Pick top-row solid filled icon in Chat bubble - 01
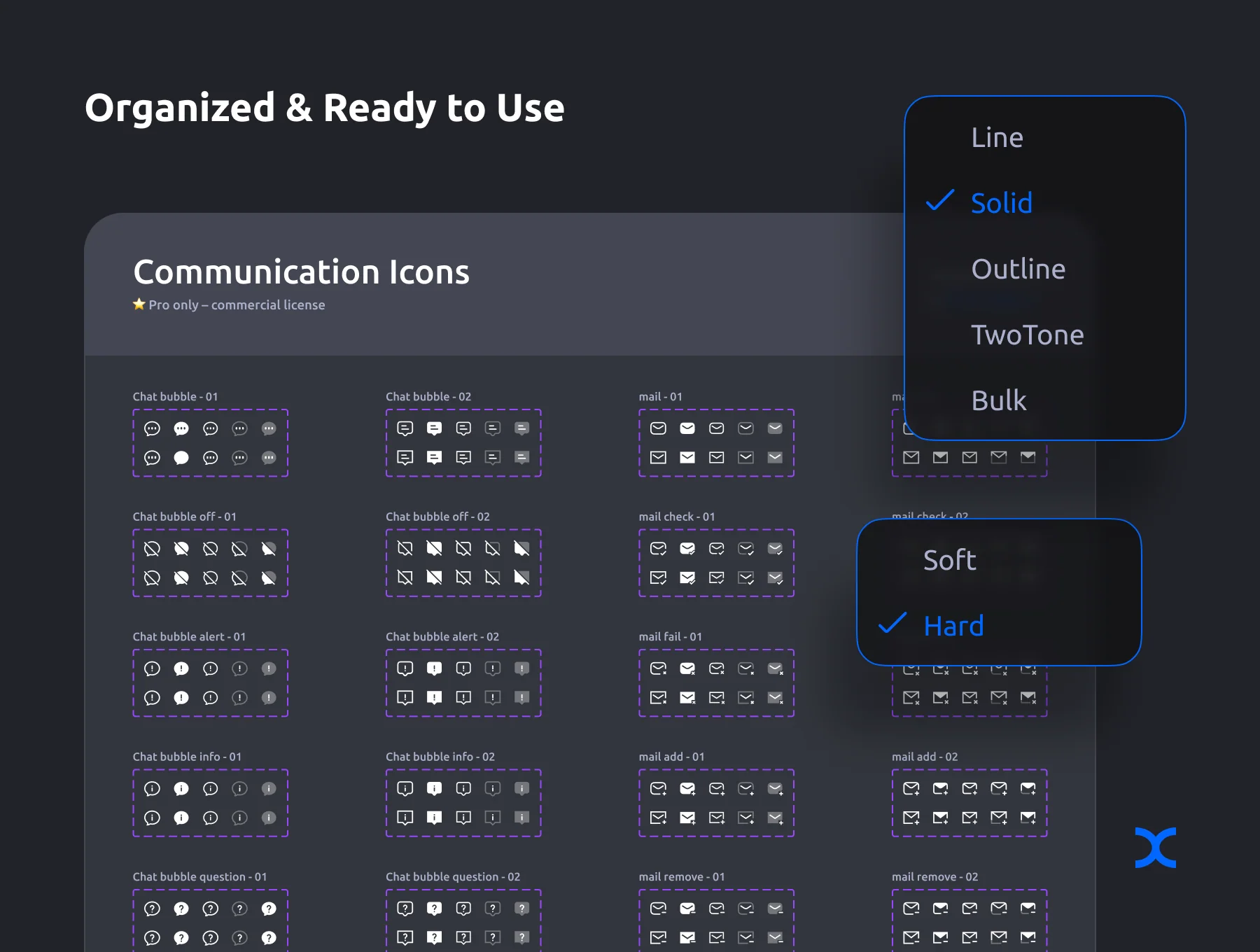The height and width of the screenshot is (952, 1260). click(x=181, y=428)
